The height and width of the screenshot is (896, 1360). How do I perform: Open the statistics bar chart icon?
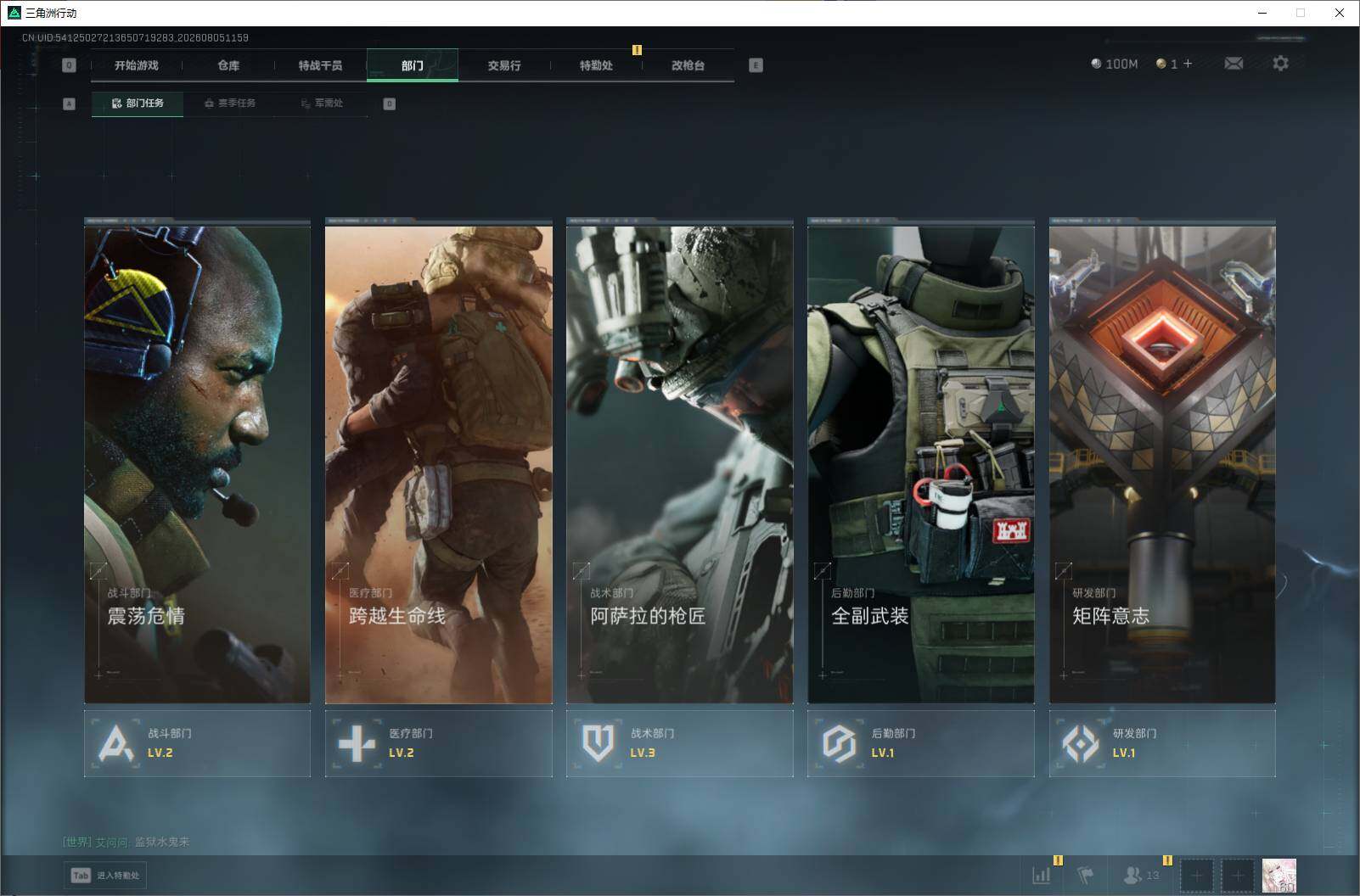click(x=1041, y=876)
